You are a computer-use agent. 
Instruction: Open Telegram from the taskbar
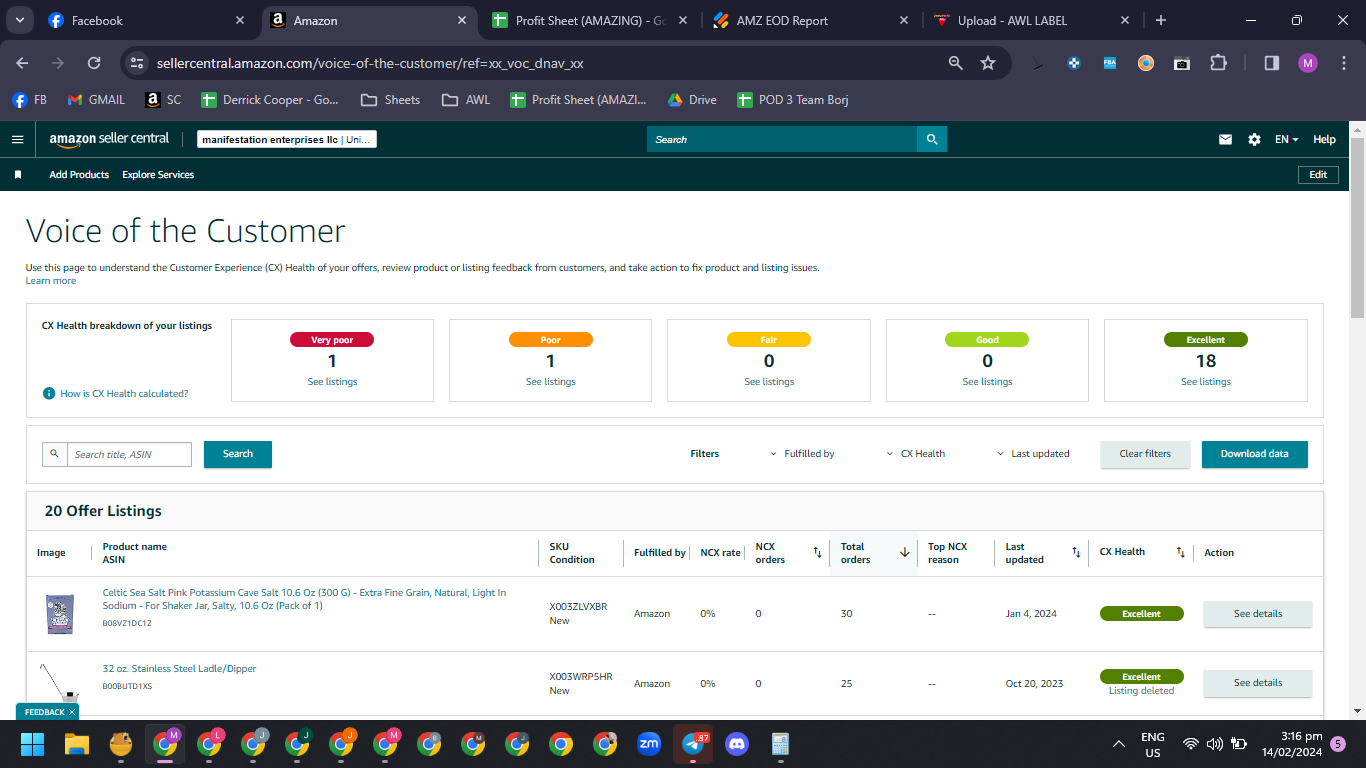pyautogui.click(x=692, y=744)
